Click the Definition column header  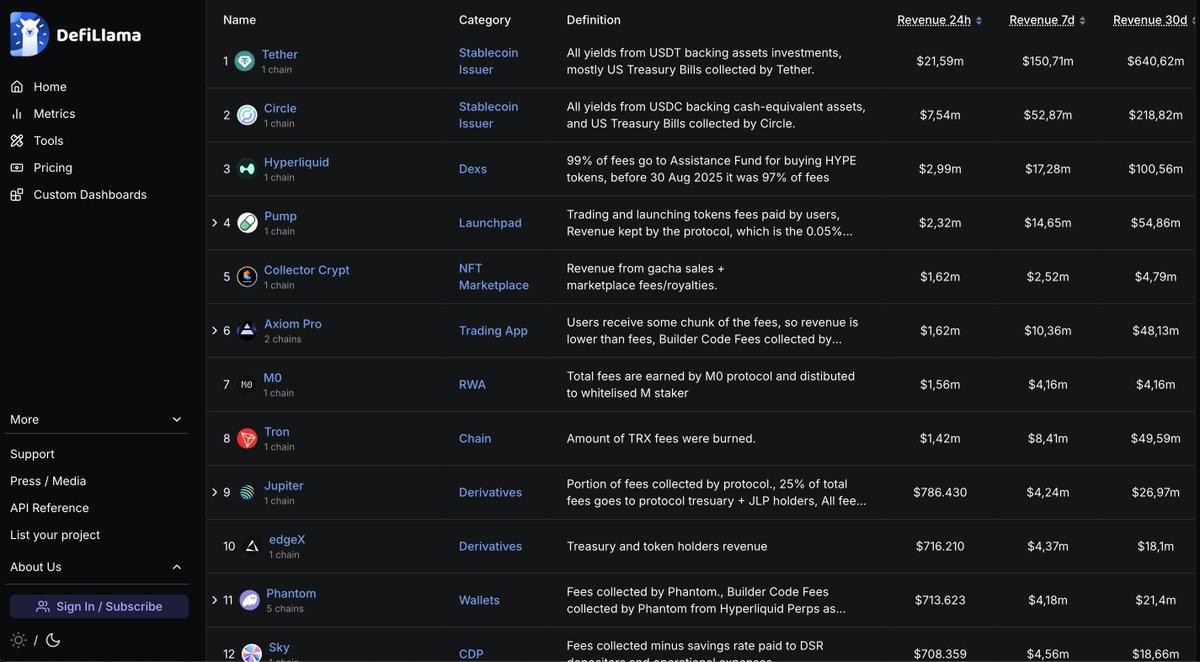click(x=593, y=20)
